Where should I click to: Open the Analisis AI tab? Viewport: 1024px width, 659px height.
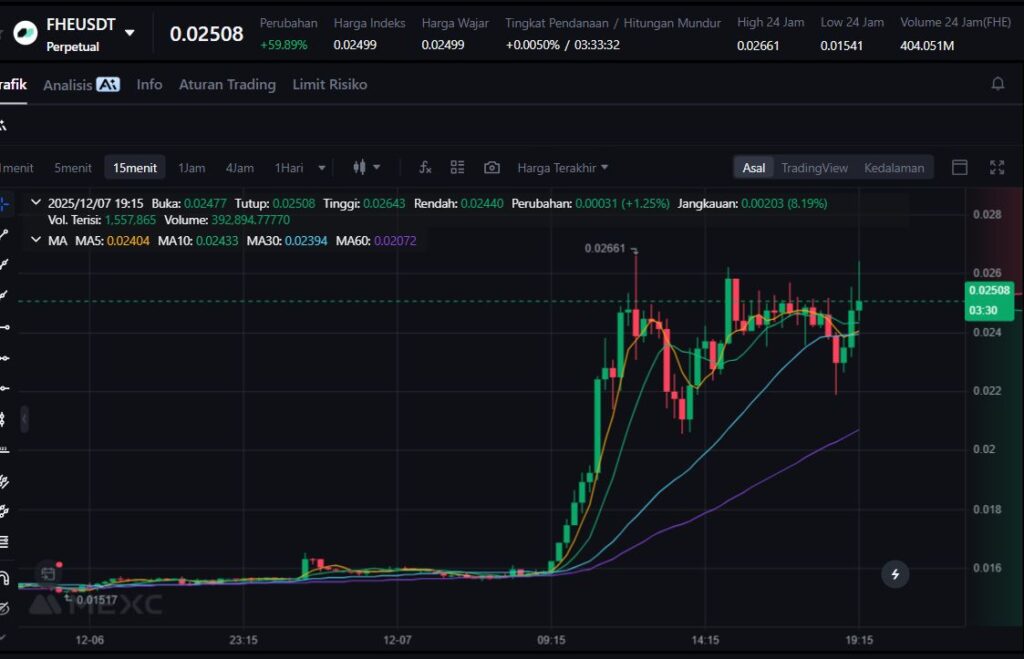tap(81, 85)
